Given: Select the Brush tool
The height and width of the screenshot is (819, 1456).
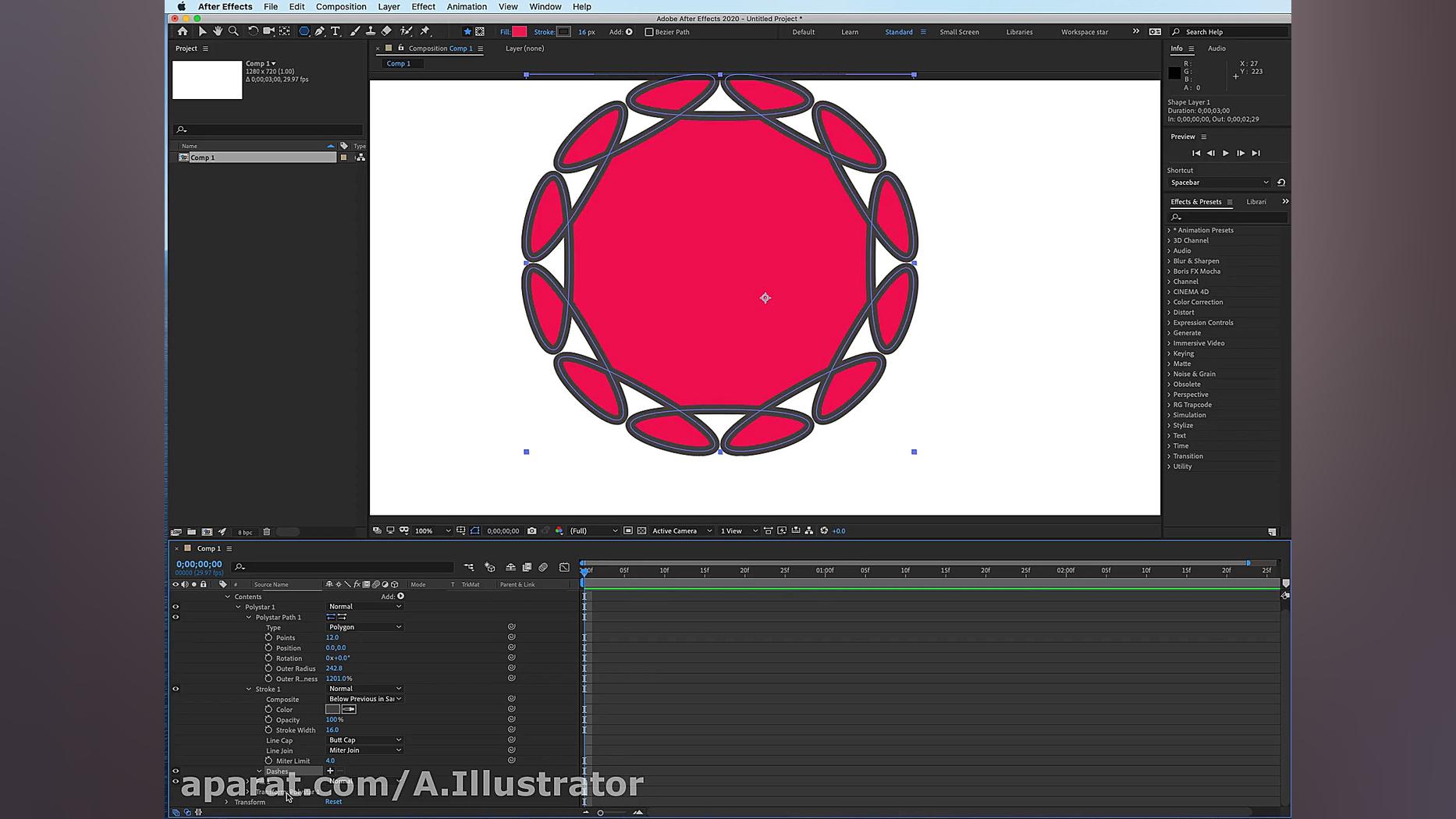Looking at the screenshot, I should tap(355, 31).
